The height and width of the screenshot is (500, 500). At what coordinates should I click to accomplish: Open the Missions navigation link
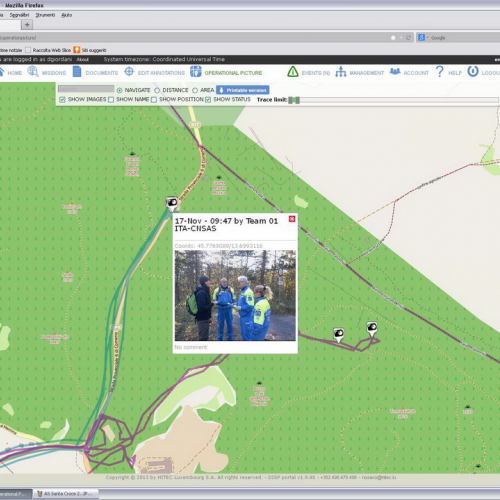[54, 73]
